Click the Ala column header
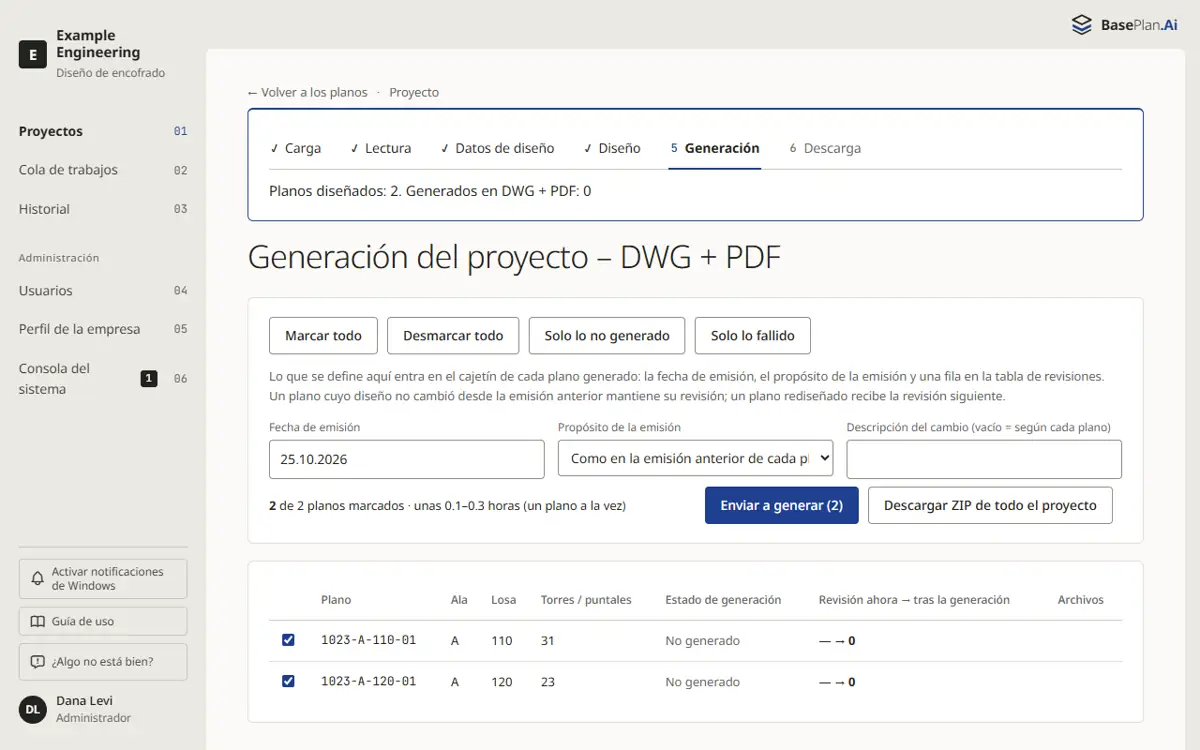This screenshot has height=750, width=1200. tap(459, 600)
